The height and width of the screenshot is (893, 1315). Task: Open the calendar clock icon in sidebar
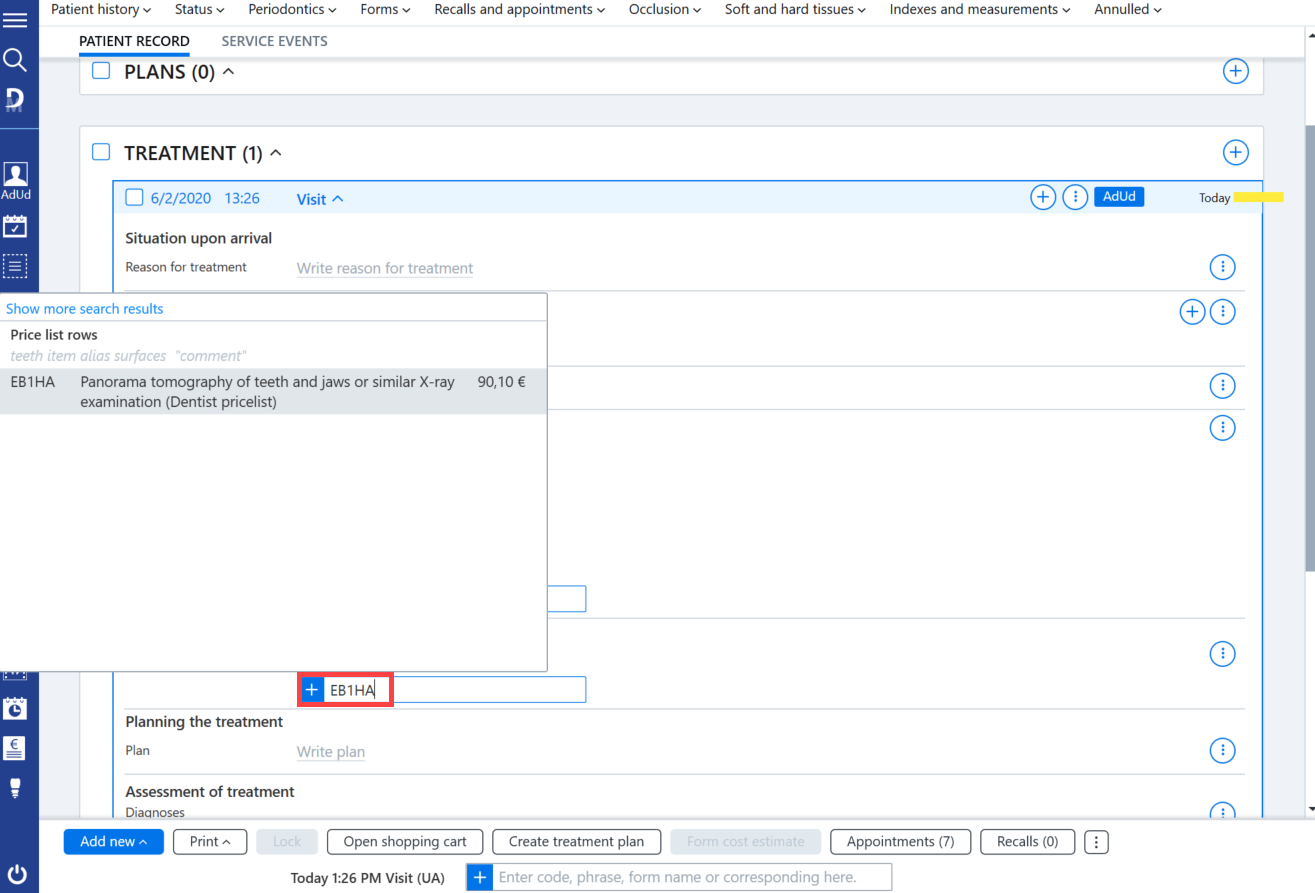15,708
